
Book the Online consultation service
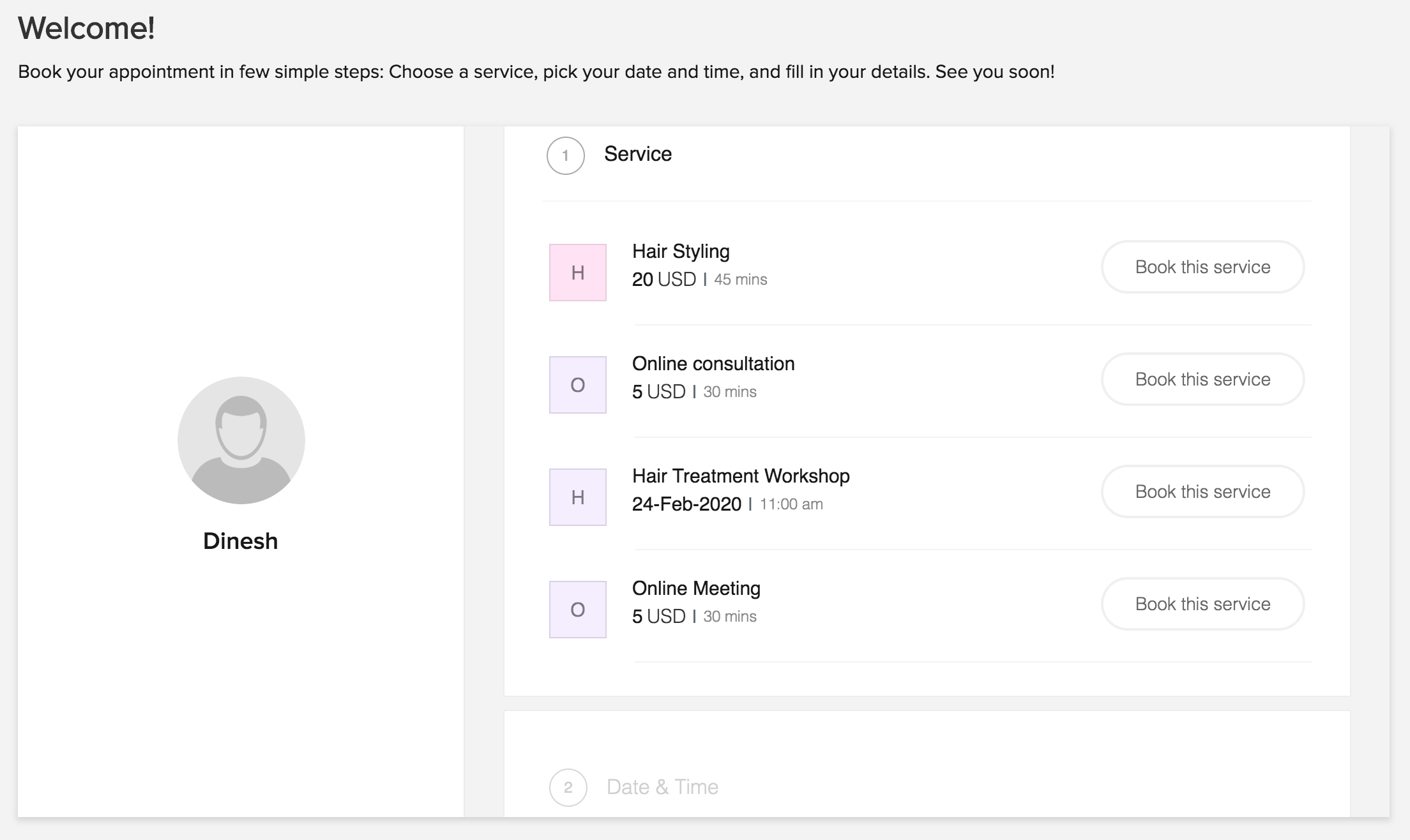[x=1202, y=379]
